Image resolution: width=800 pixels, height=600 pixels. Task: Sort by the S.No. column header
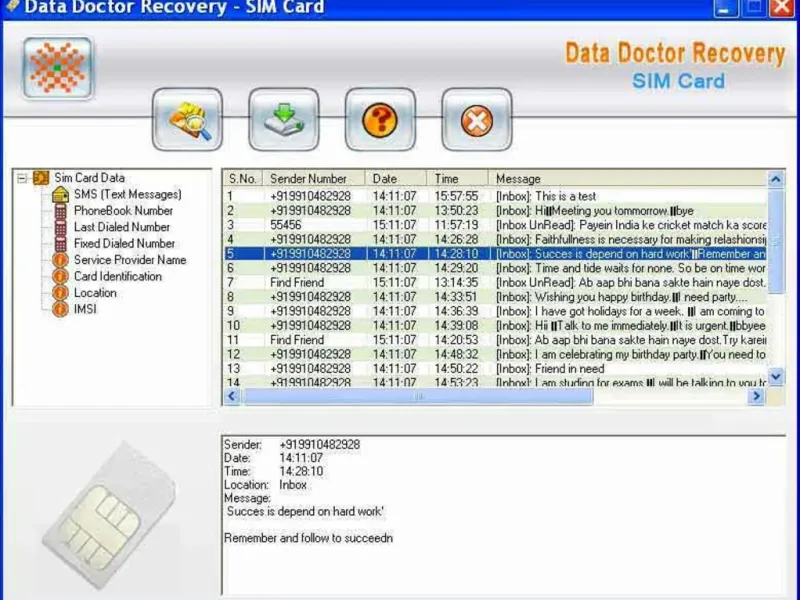point(243,179)
